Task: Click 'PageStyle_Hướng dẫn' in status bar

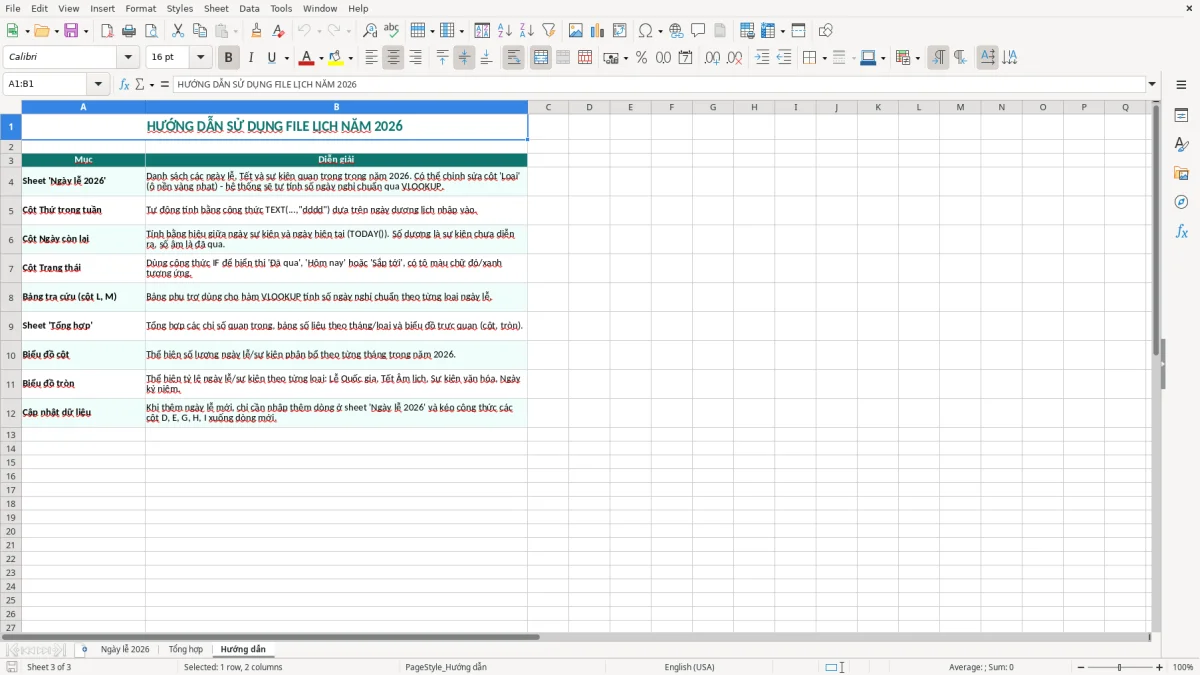Action: tap(446, 667)
